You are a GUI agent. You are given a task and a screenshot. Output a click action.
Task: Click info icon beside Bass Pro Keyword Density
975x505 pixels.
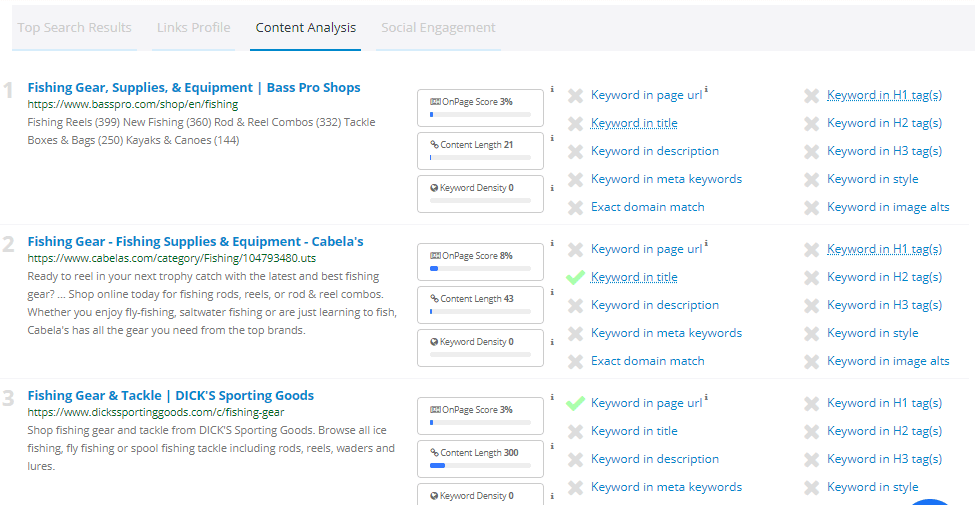click(x=552, y=188)
